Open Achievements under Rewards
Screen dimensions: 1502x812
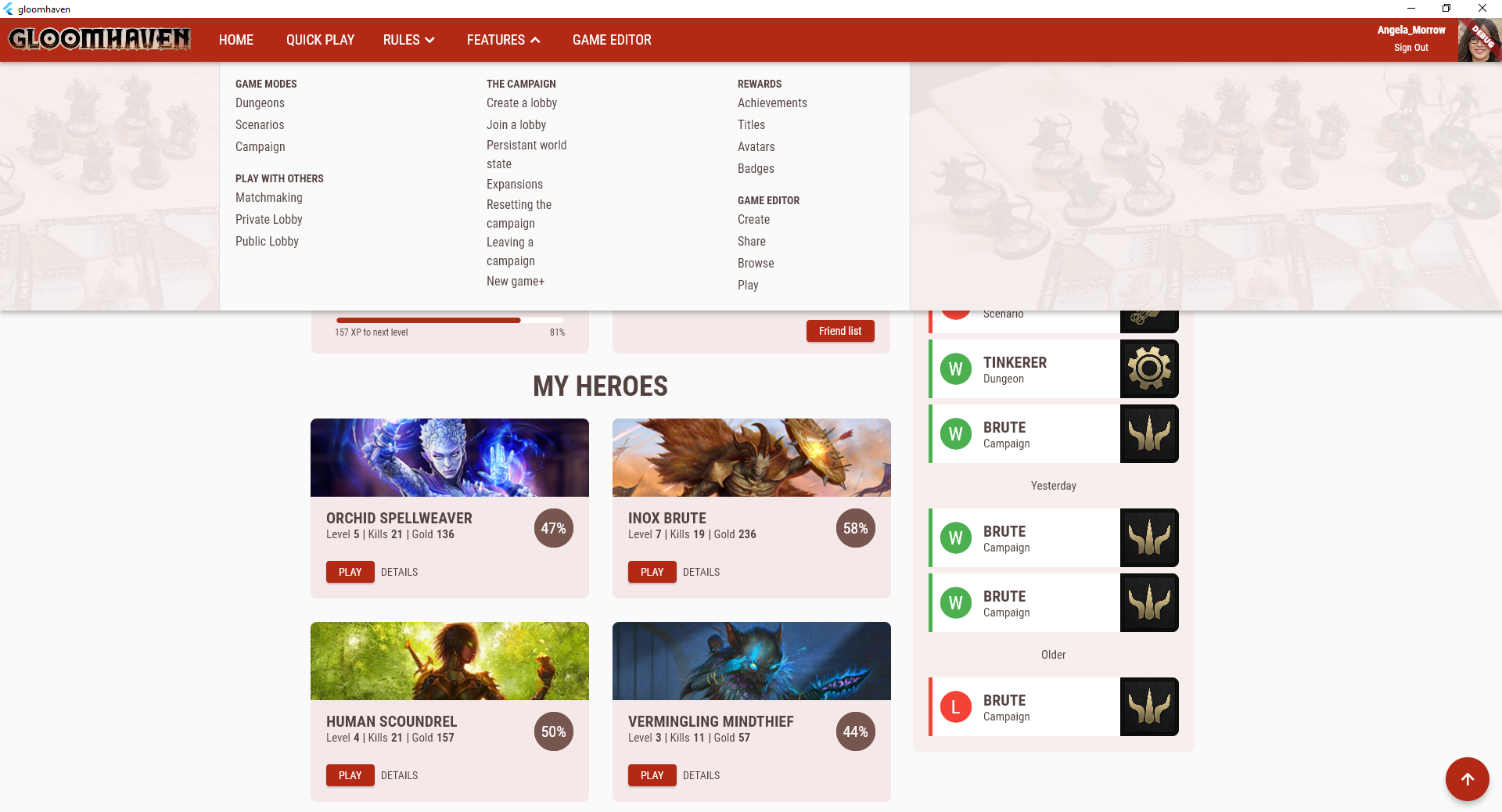point(772,102)
